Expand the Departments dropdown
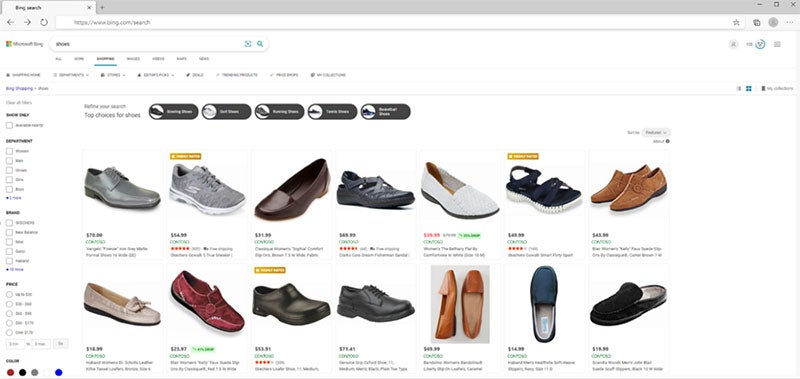This screenshot has width=800, height=379. [x=71, y=75]
